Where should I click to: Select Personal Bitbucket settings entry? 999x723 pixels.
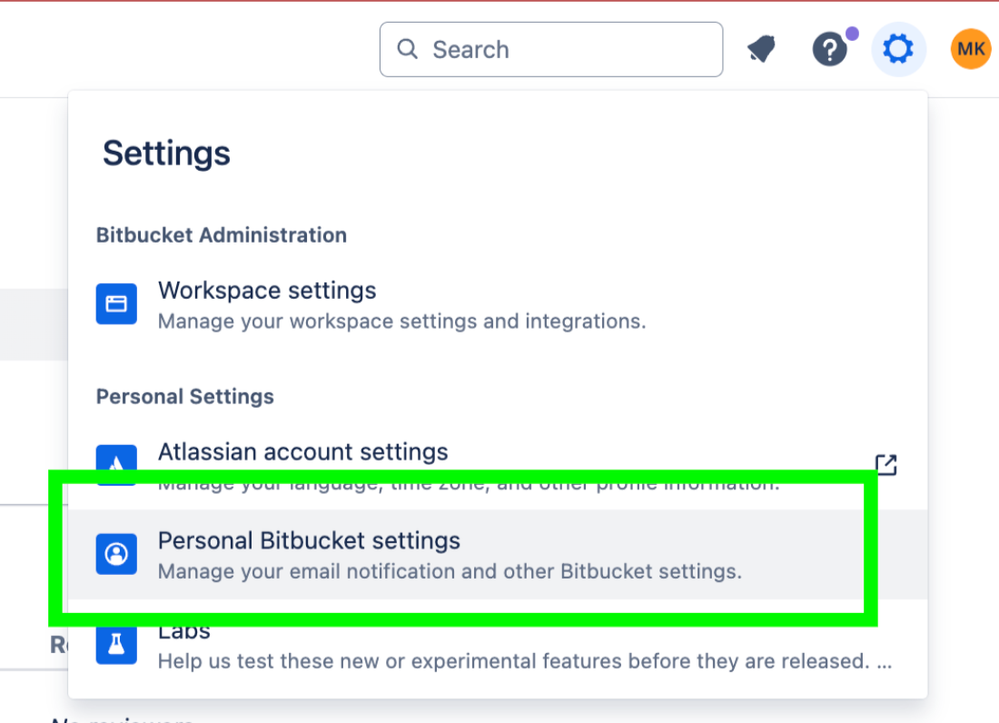(498, 554)
